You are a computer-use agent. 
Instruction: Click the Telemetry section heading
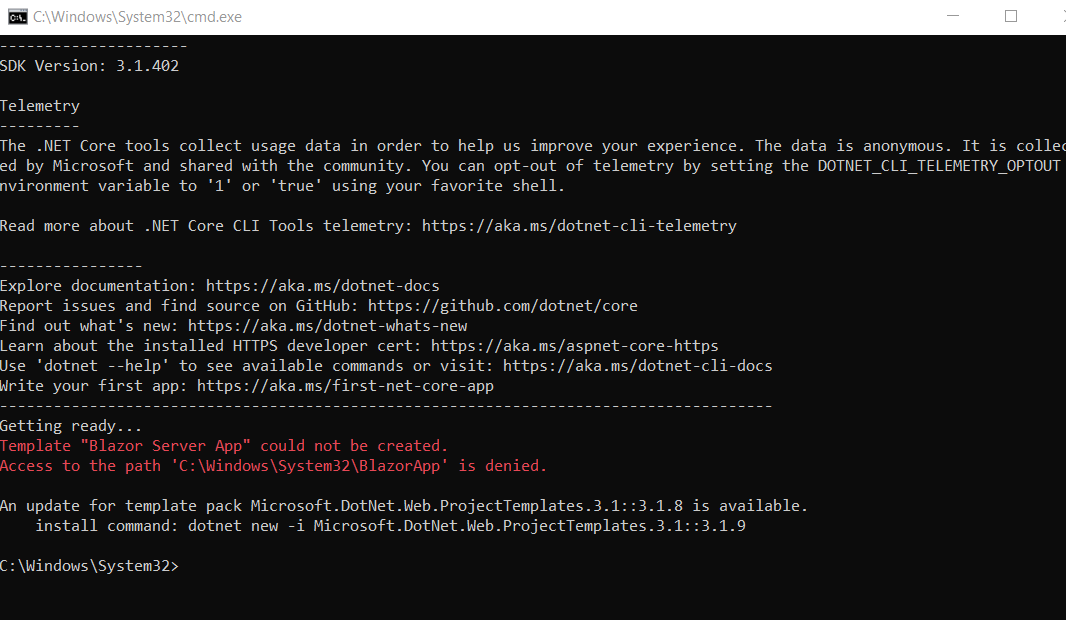[x=40, y=105]
